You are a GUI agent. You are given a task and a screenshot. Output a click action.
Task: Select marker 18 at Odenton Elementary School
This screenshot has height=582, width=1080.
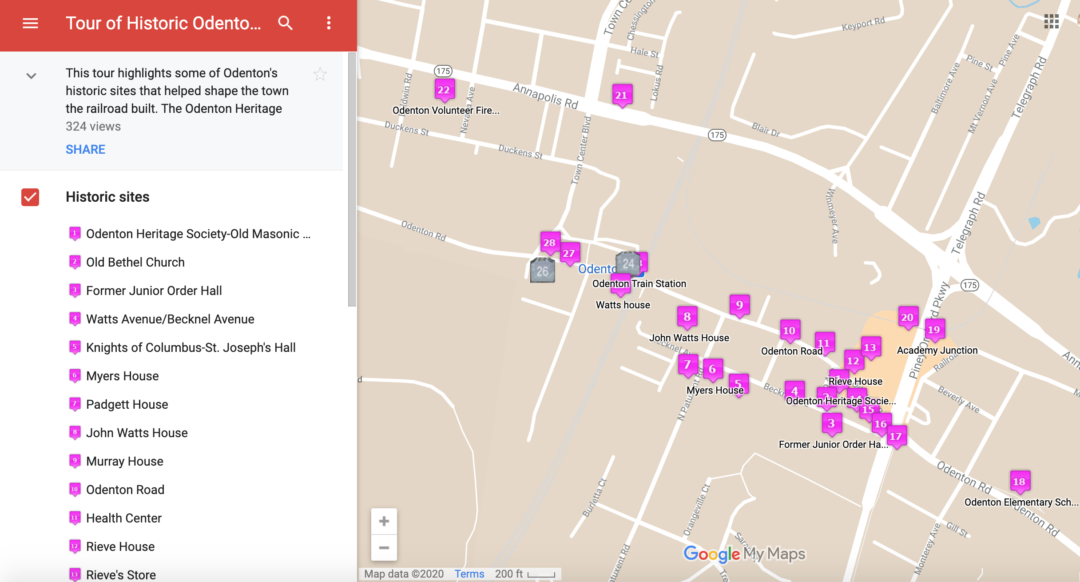(1019, 481)
